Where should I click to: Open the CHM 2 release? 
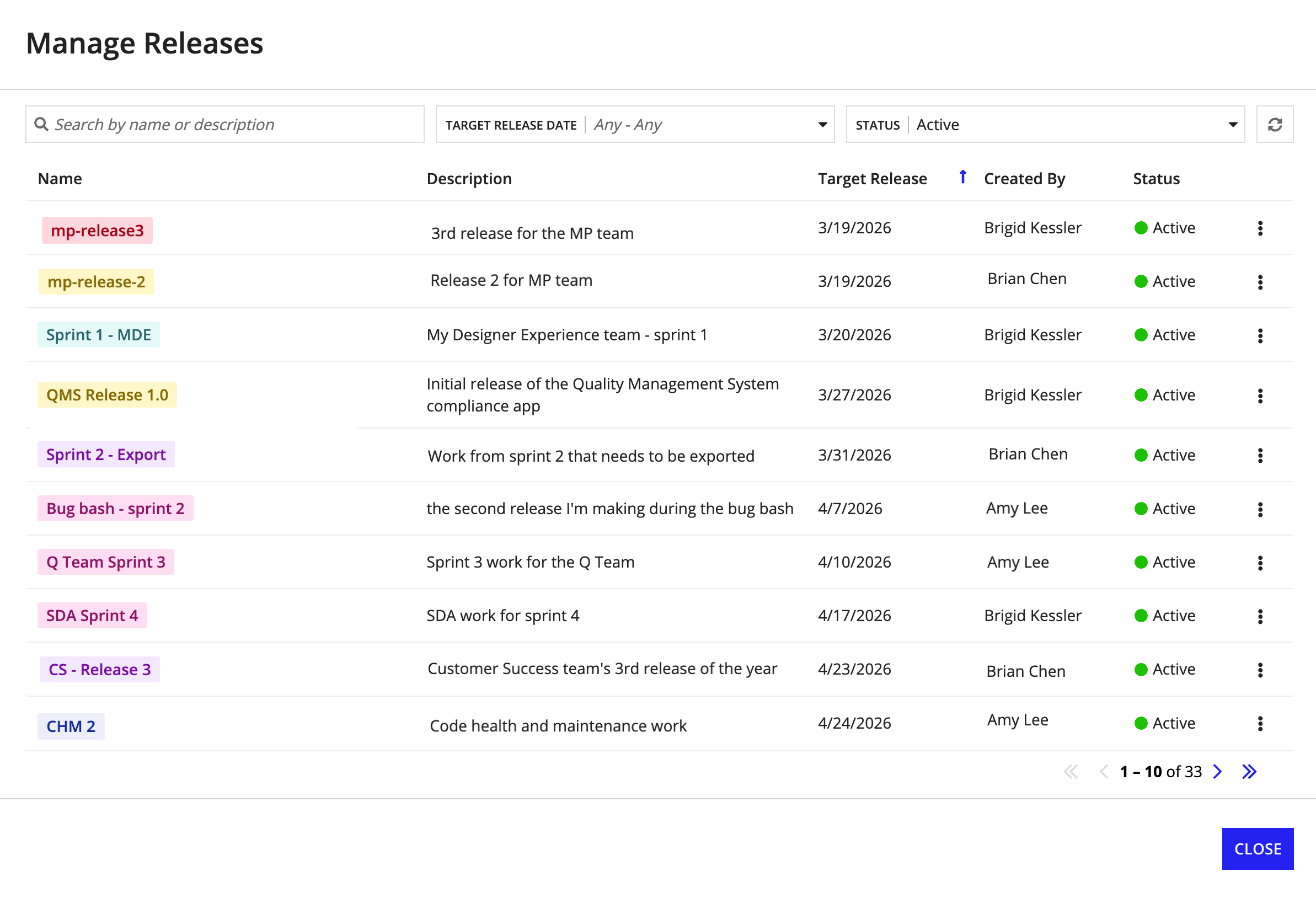pyautogui.click(x=71, y=726)
